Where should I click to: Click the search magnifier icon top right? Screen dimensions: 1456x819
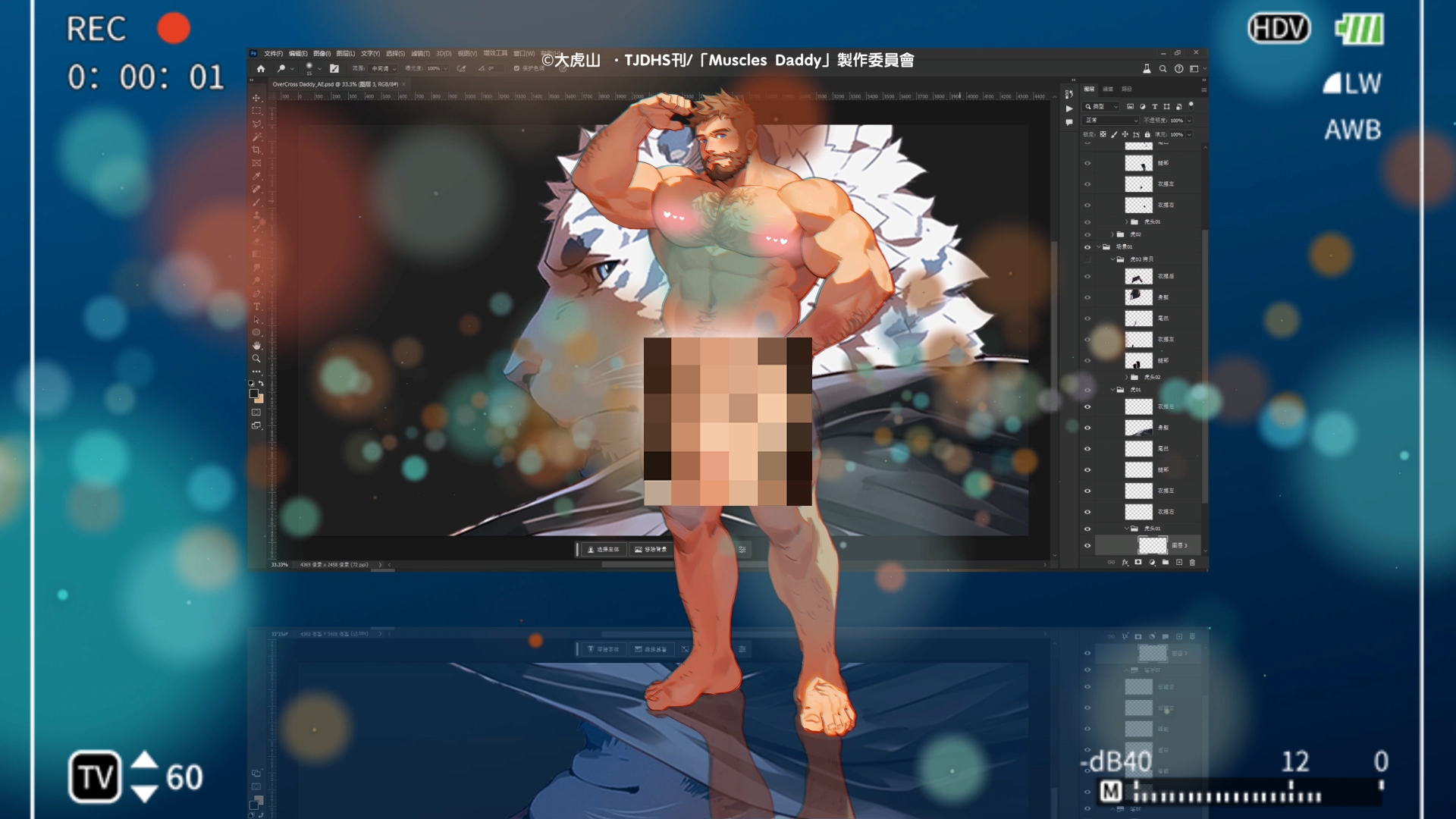(1163, 68)
